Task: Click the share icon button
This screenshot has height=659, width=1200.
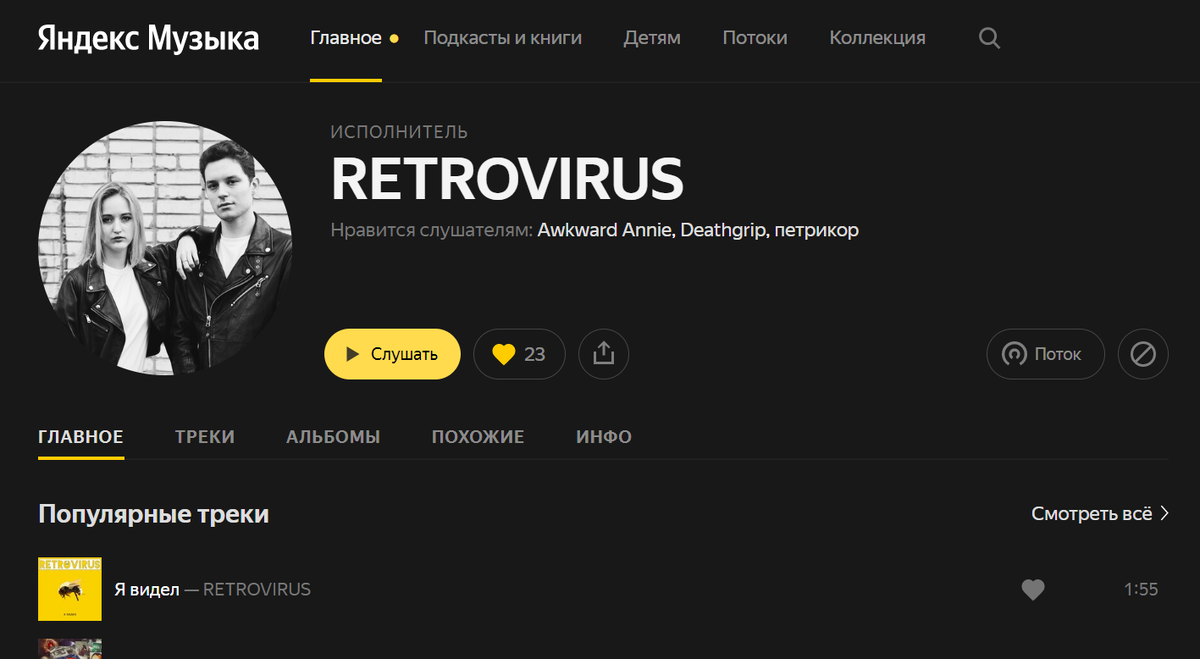Action: 603,354
